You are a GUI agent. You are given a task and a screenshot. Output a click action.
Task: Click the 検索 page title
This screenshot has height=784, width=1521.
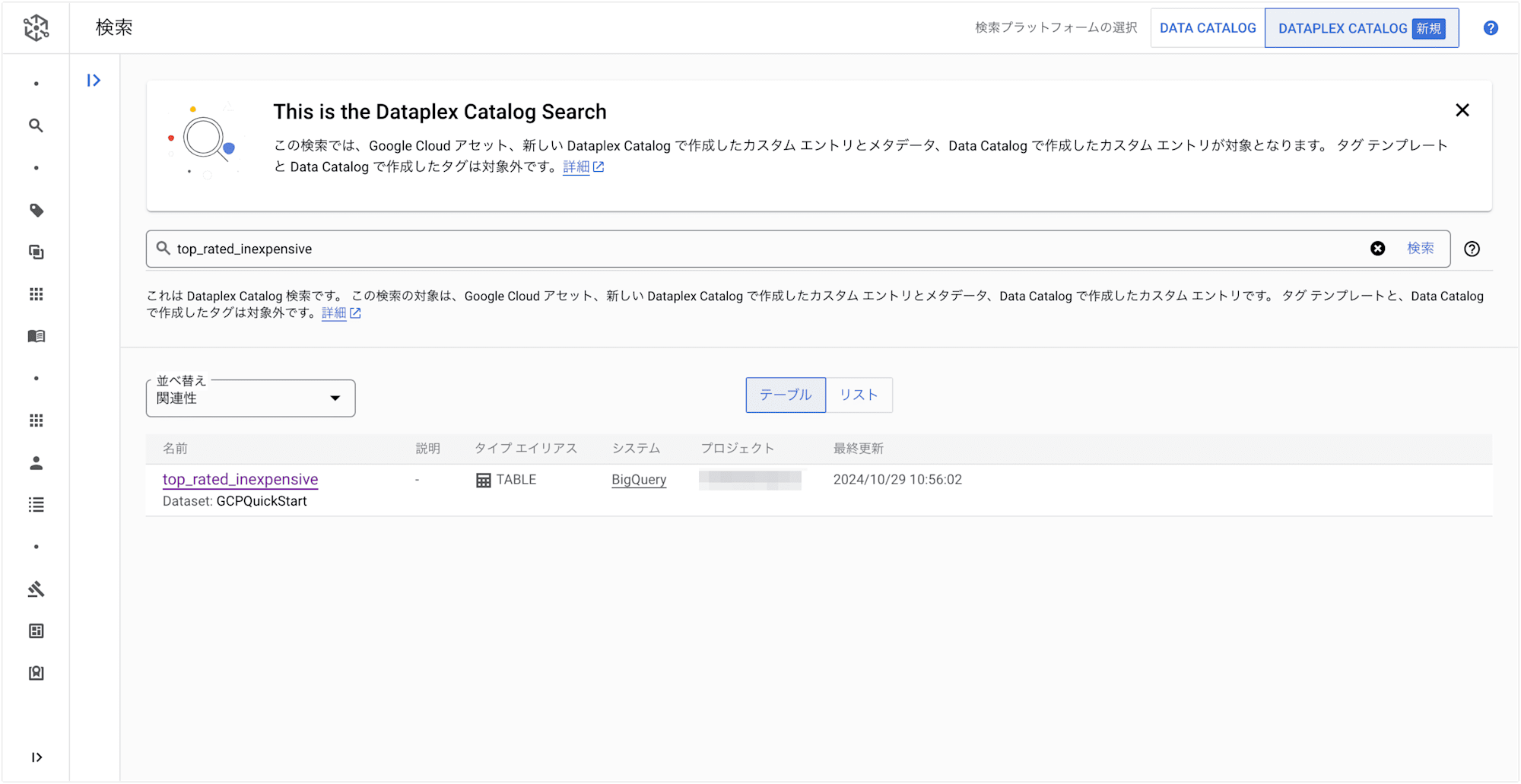coord(114,27)
